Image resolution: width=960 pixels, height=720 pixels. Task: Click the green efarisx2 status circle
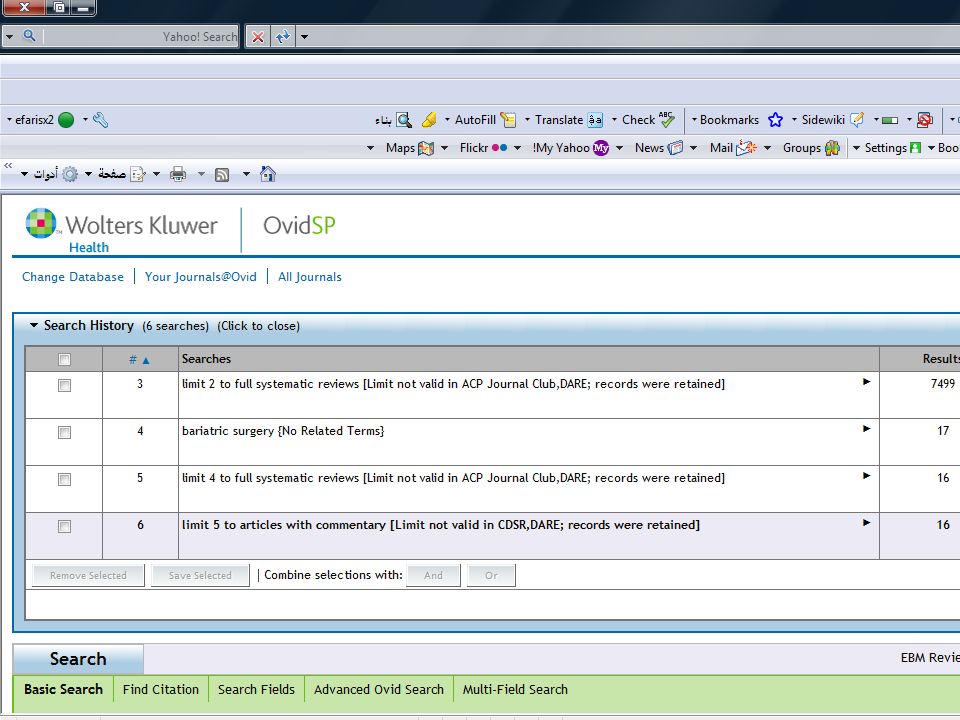coord(66,119)
